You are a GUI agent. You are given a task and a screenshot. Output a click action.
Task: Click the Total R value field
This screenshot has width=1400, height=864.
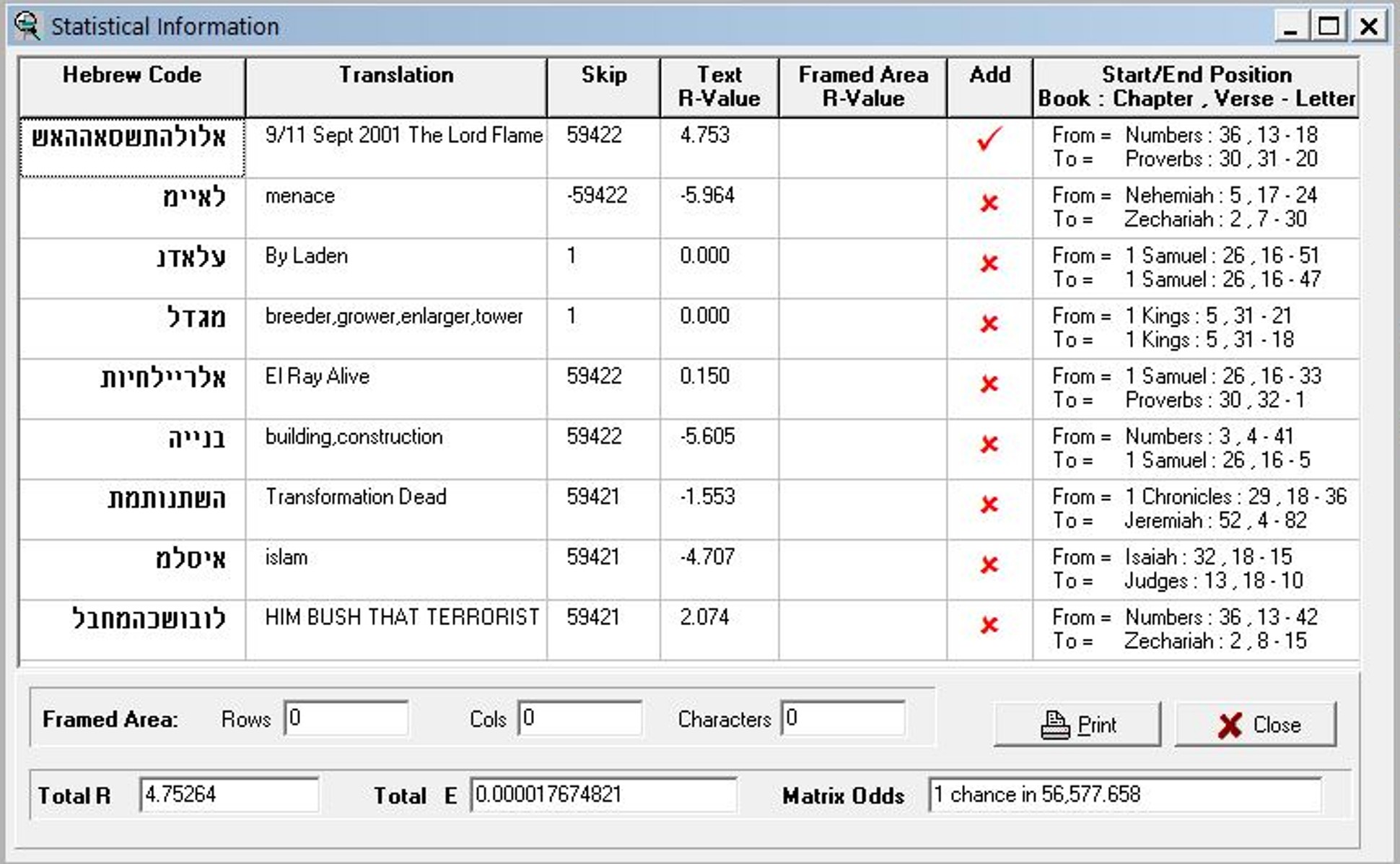point(229,795)
